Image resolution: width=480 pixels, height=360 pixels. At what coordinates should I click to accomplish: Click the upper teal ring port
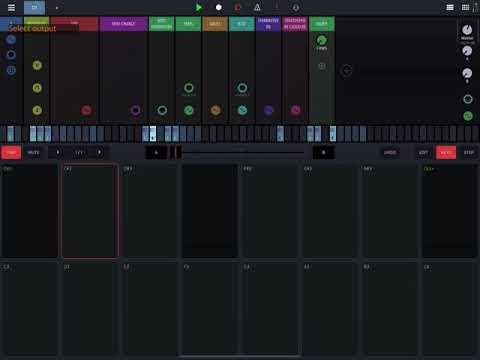click(x=242, y=88)
